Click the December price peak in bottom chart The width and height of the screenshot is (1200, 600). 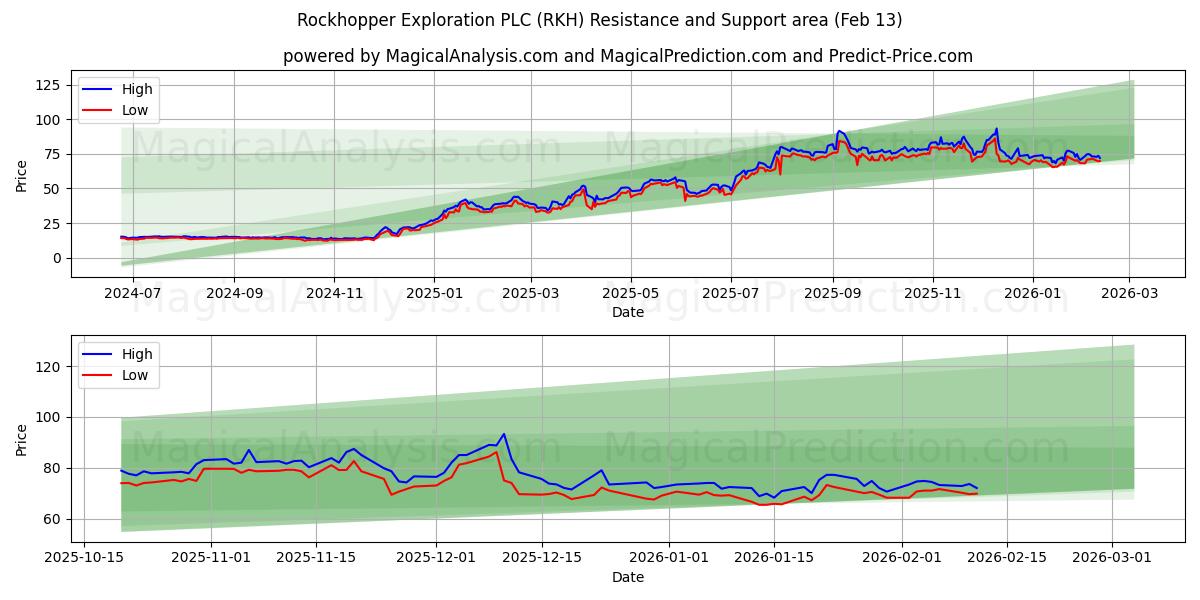[x=504, y=434]
